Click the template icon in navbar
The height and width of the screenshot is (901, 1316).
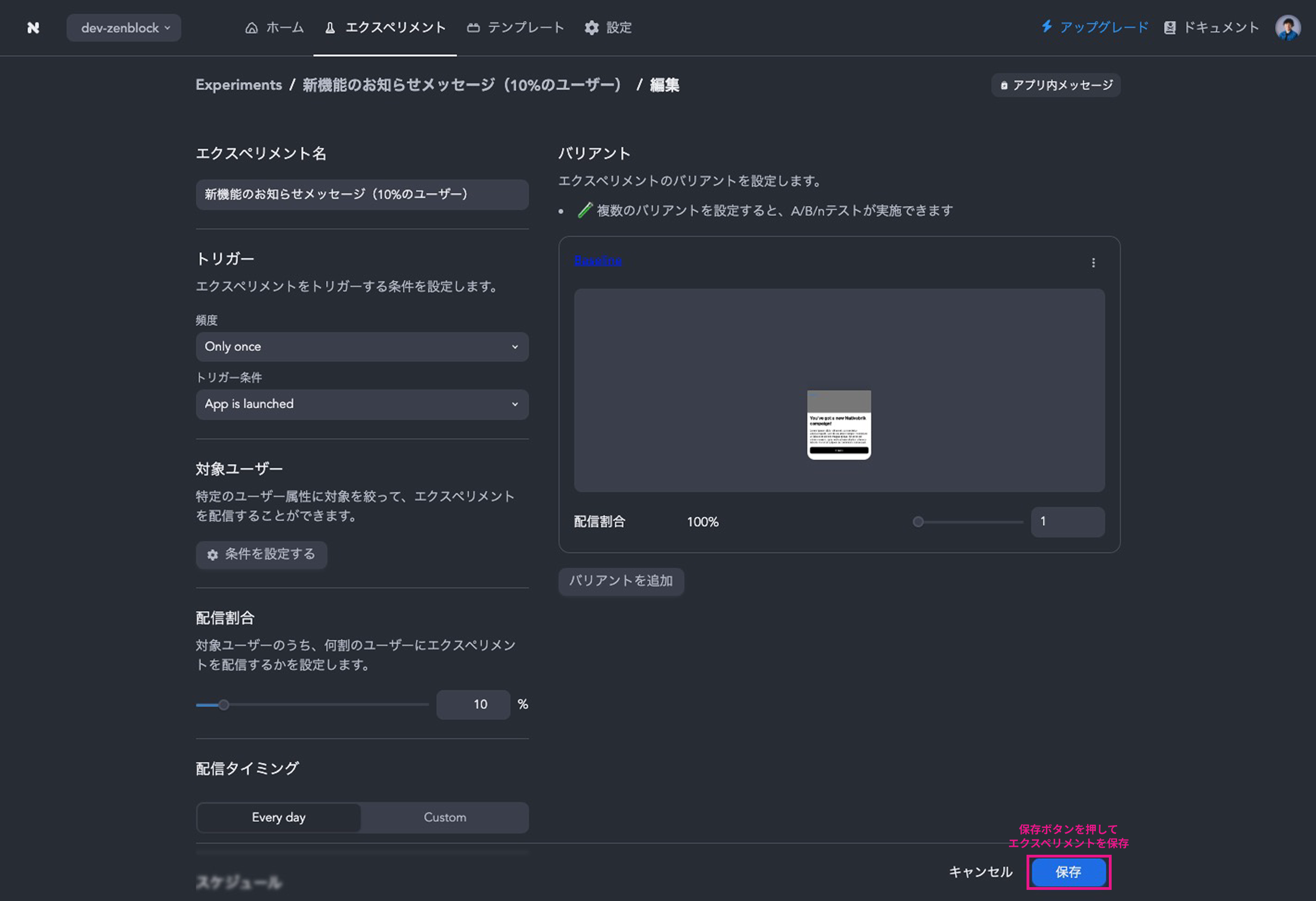pos(473,28)
